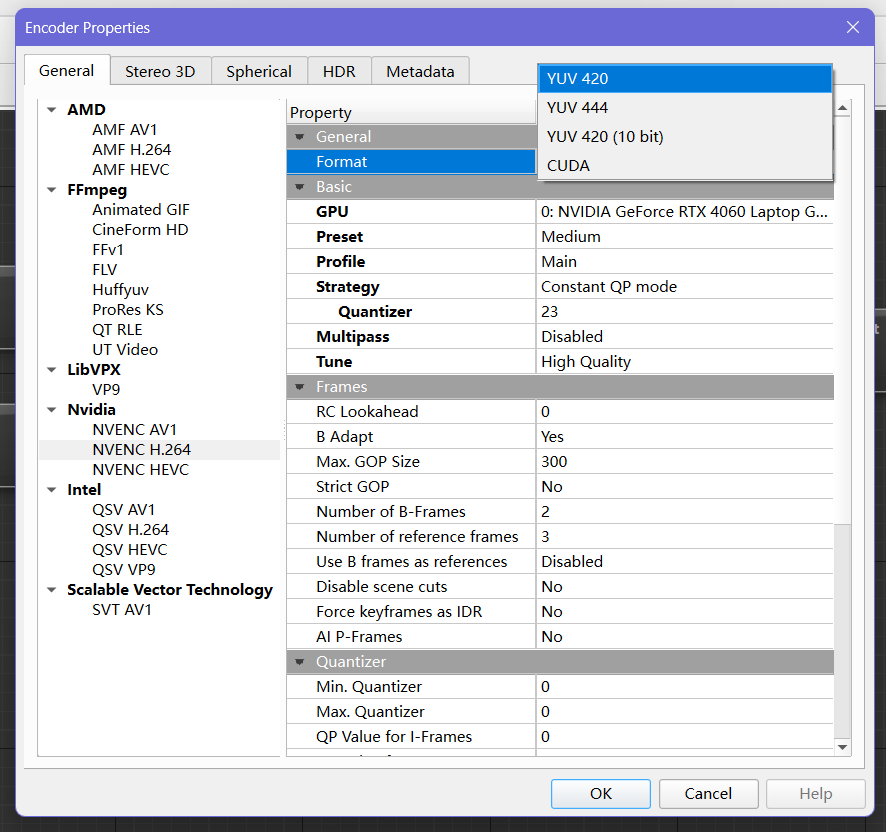Collapse the Nvidia tree group arrow

[52, 410]
